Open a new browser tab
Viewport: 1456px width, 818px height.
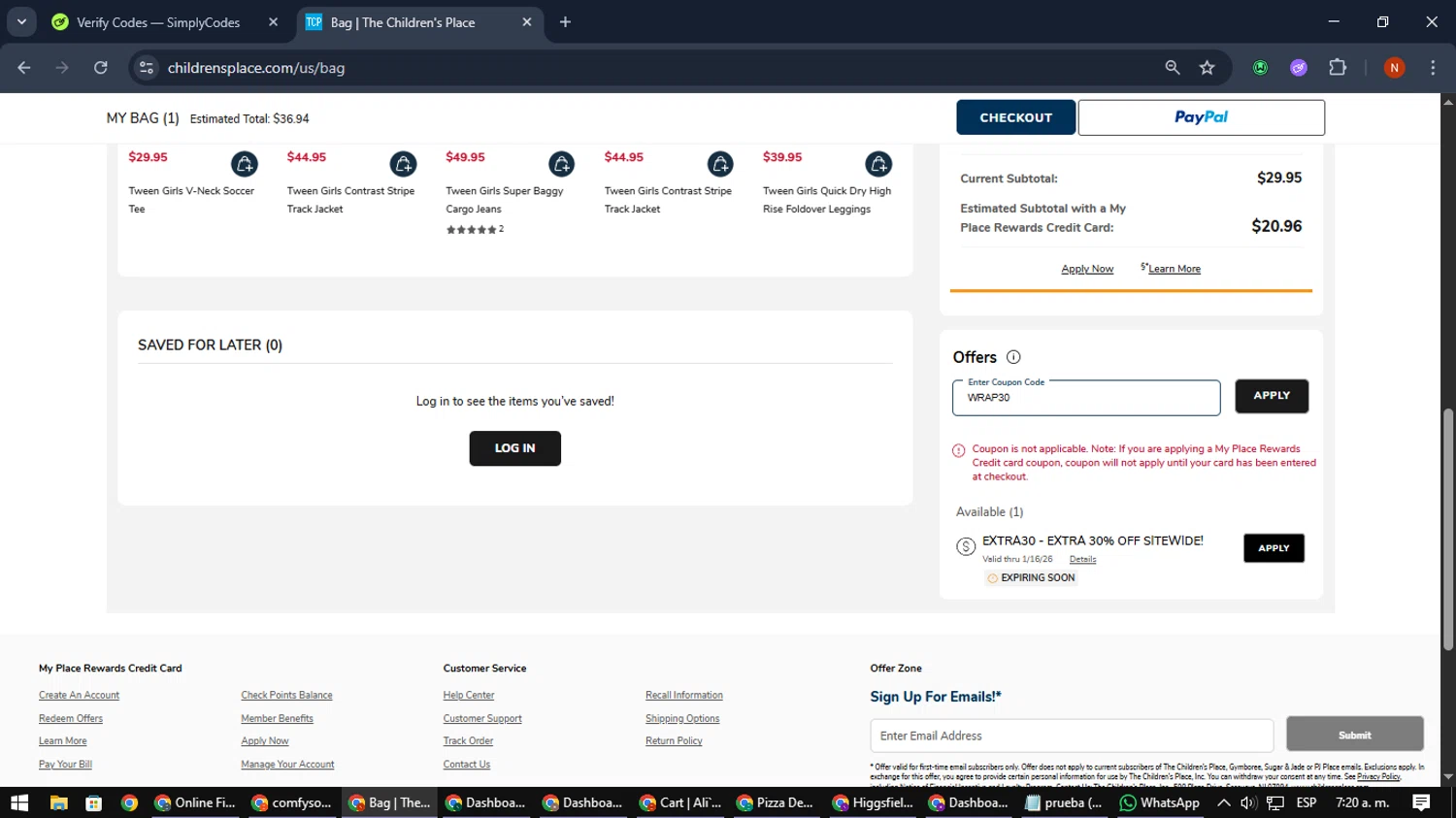point(565,21)
